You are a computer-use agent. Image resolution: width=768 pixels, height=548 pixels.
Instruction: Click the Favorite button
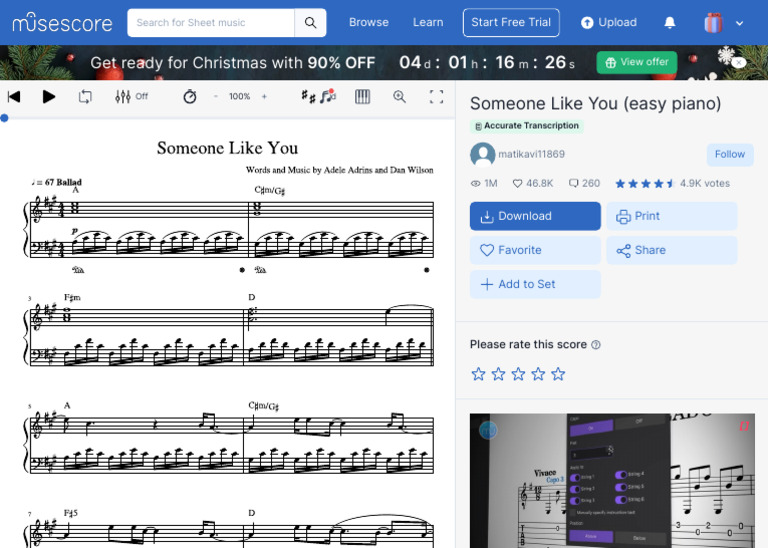tap(535, 250)
